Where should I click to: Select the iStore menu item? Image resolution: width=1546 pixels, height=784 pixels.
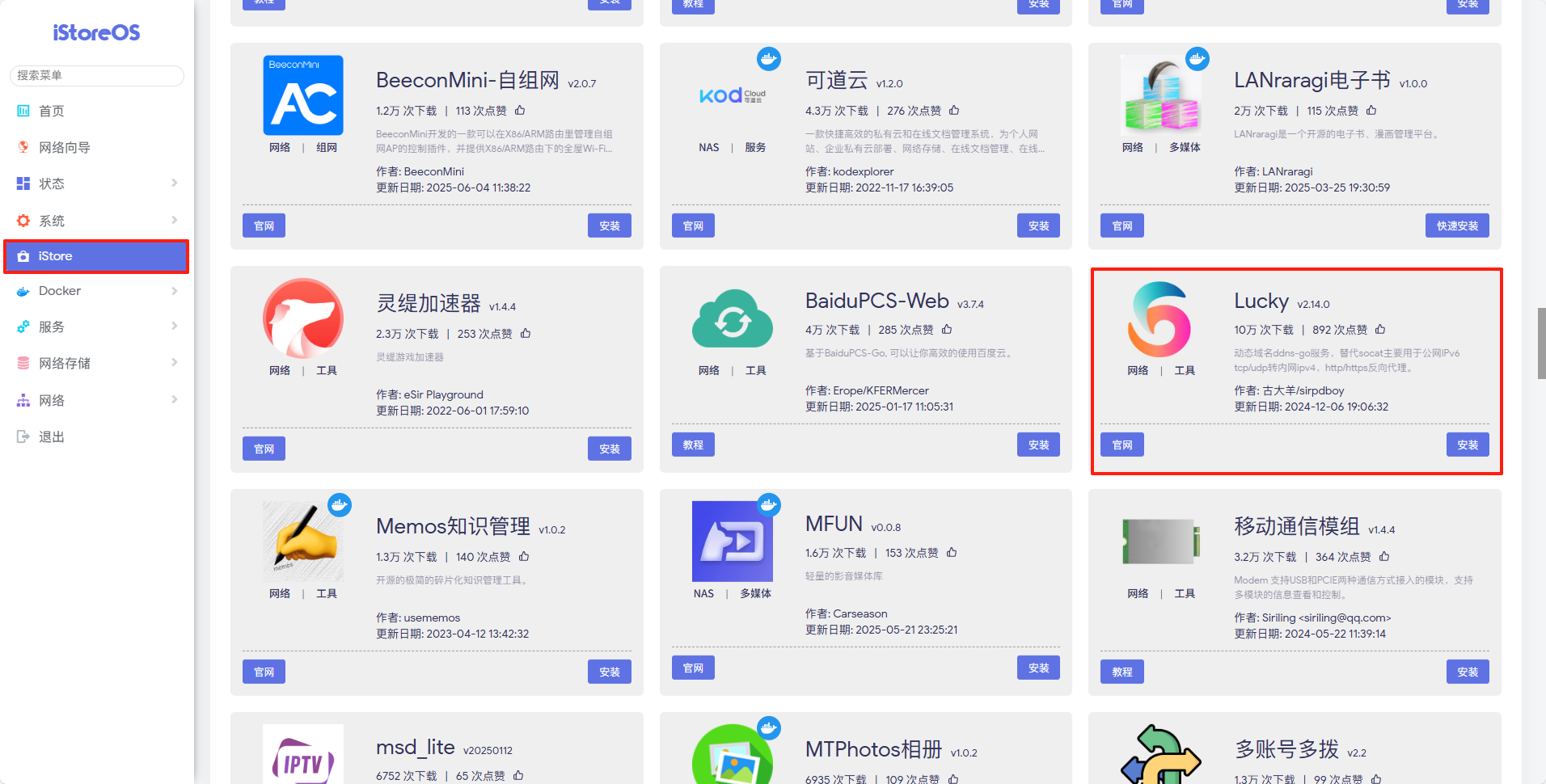pyautogui.click(x=96, y=256)
